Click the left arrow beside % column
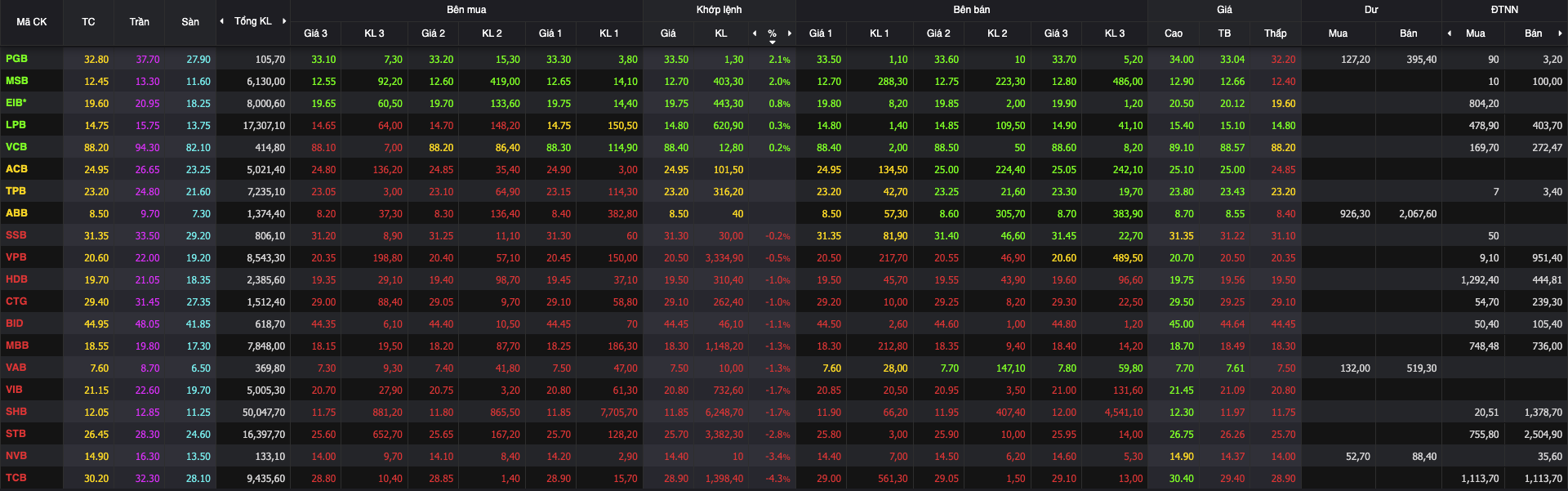1568x491 pixels. click(755, 33)
